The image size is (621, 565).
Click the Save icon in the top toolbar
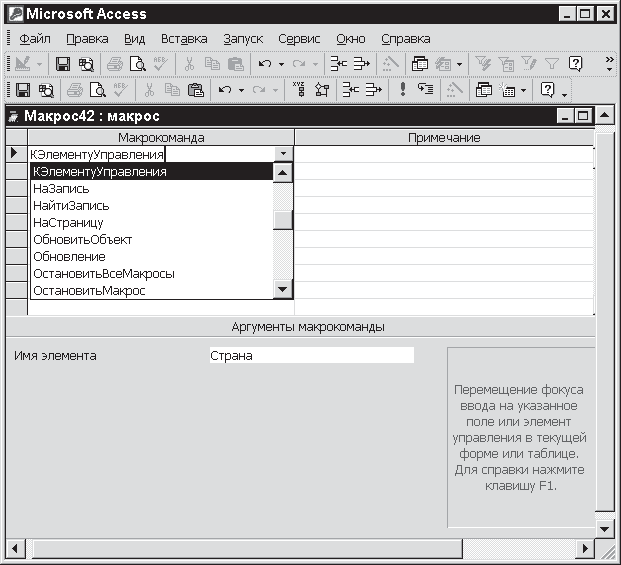click(62, 64)
